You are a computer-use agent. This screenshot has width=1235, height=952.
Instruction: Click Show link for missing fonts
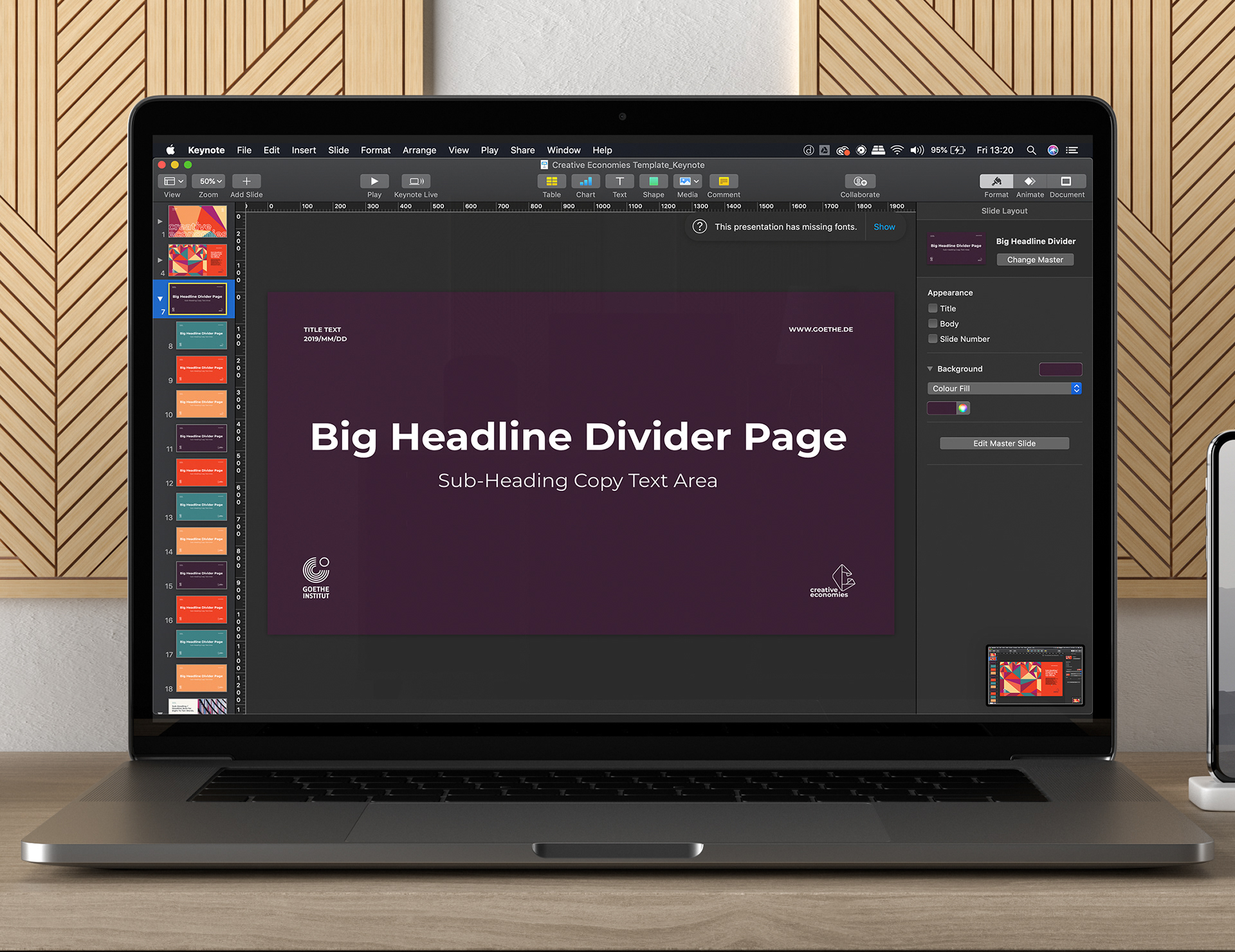click(x=884, y=227)
